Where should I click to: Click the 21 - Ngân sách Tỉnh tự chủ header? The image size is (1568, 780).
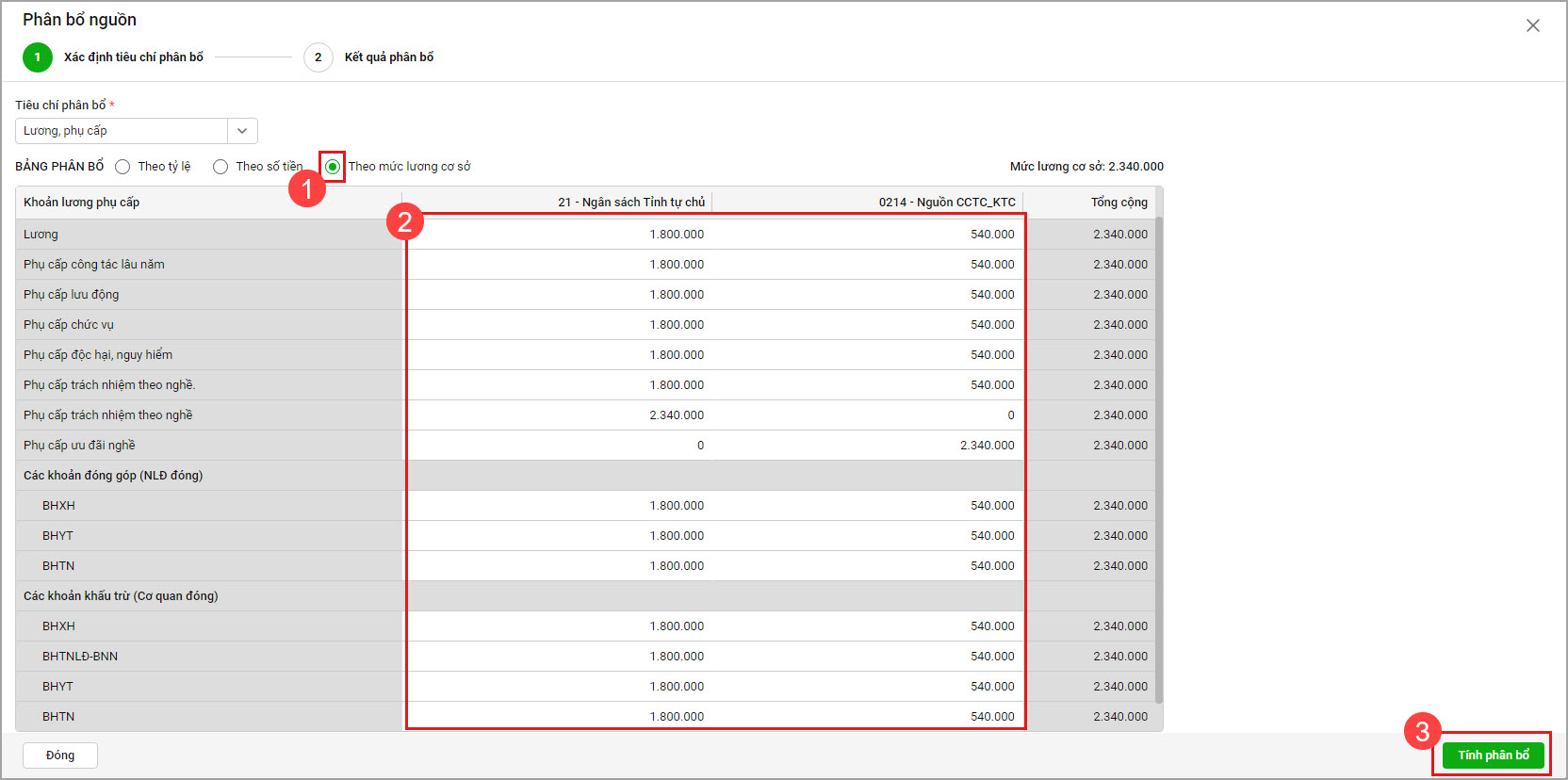click(x=630, y=203)
